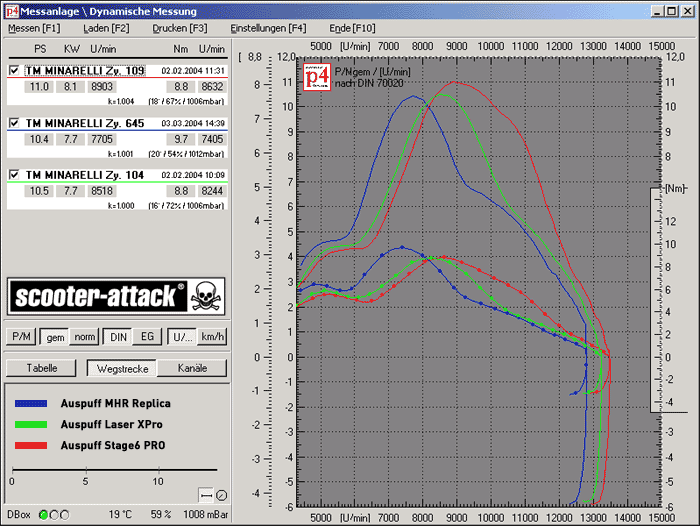Uncheck TM MINARELLI Zy. 645 measurement
Screen dimensions: 700x526
[14, 123]
